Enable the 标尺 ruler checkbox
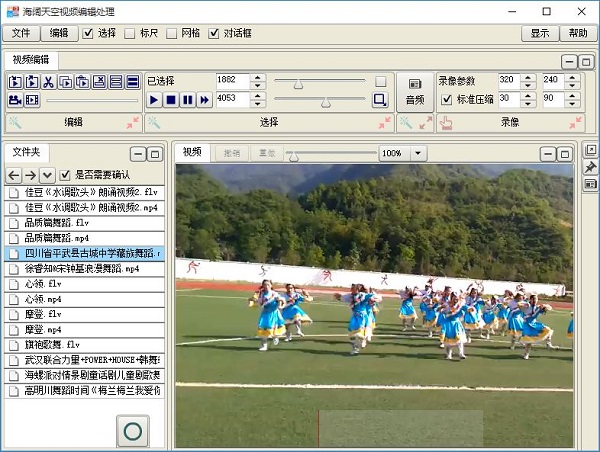Image resolution: width=600 pixels, height=452 pixels. (x=130, y=33)
